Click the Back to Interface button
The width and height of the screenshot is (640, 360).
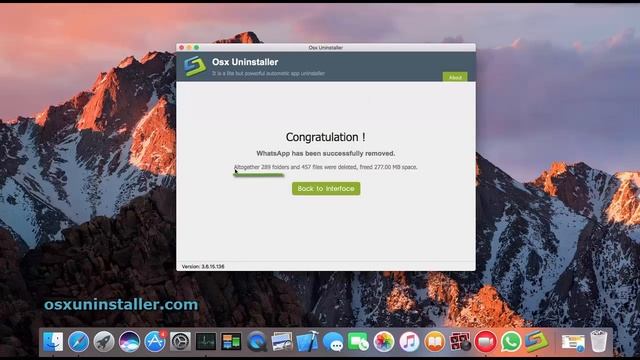pos(326,189)
